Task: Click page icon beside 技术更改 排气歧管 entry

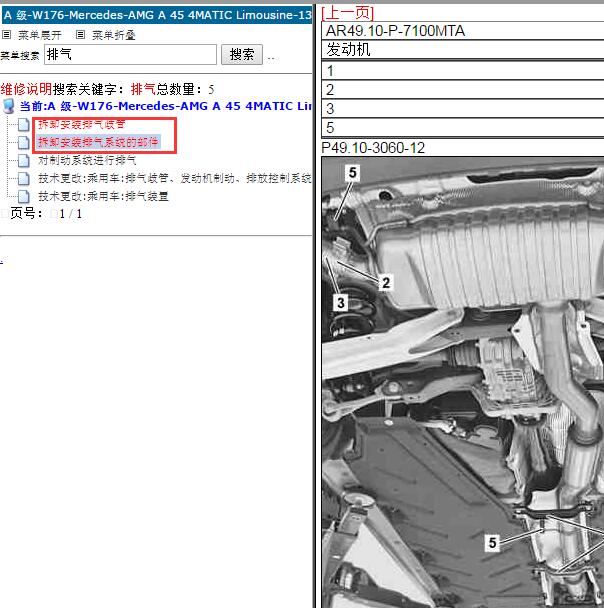Action: coord(24,178)
